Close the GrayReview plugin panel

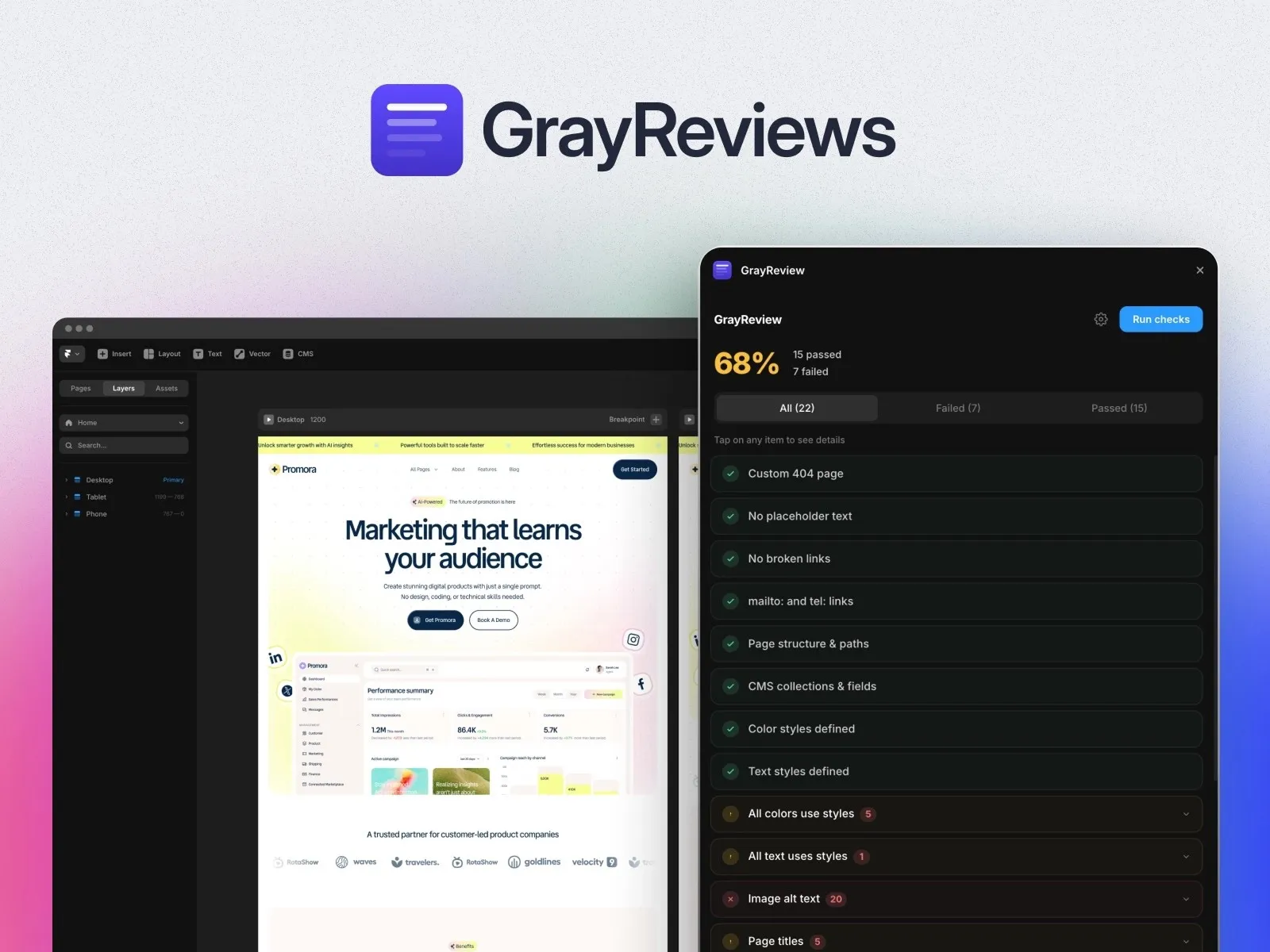pos(1200,271)
